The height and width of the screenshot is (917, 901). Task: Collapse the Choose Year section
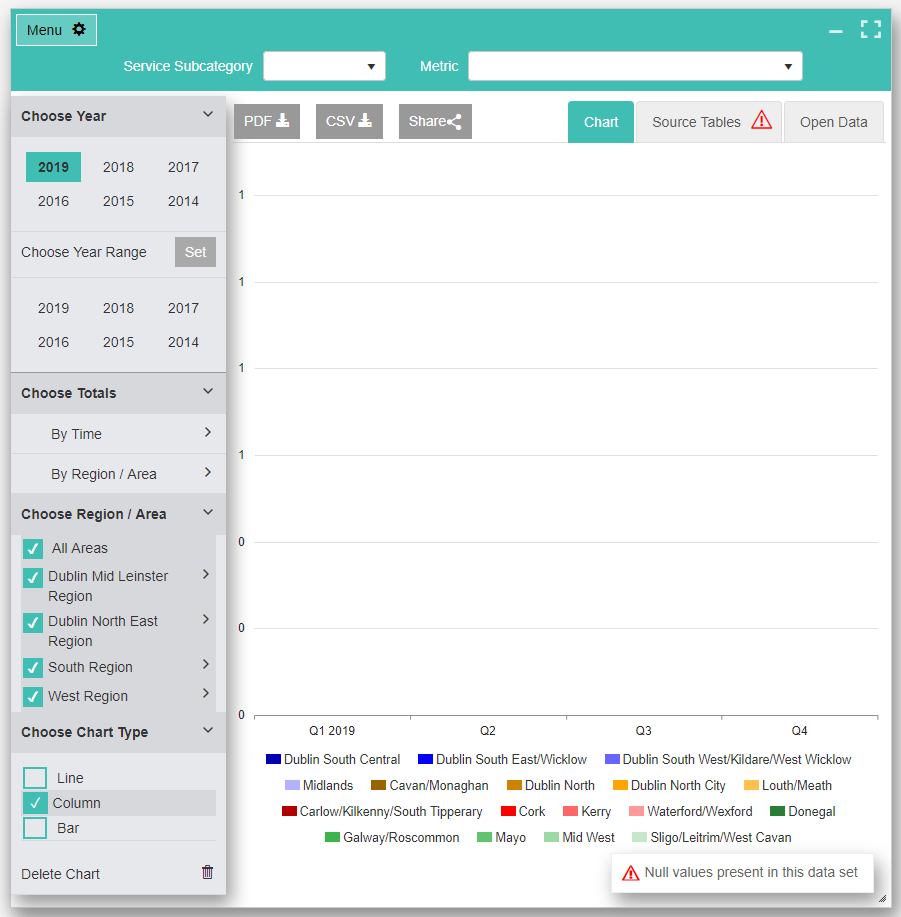[x=208, y=115]
